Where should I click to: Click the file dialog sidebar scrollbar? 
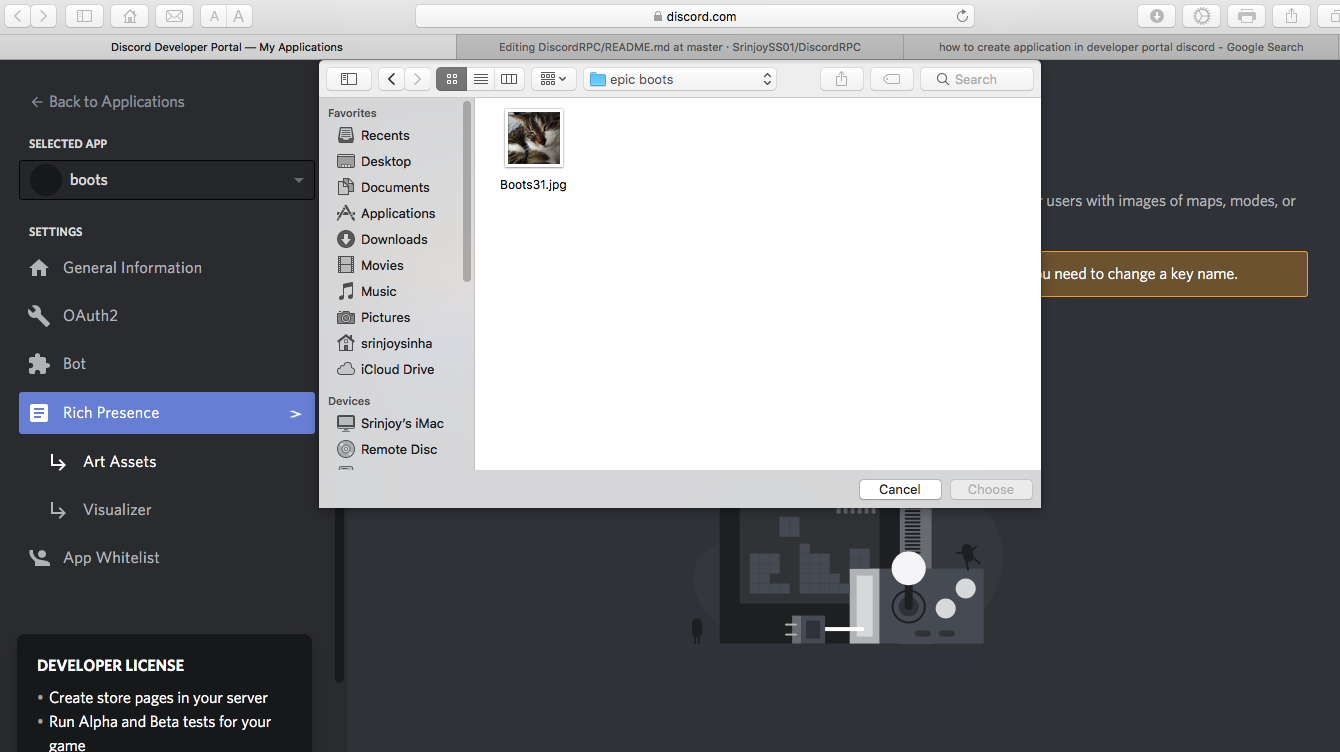pyautogui.click(x=467, y=190)
